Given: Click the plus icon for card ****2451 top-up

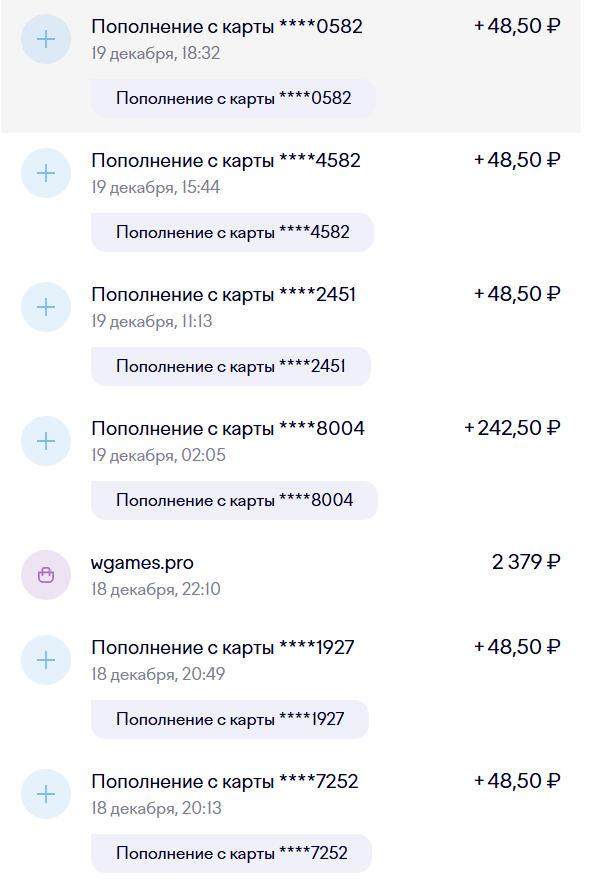Looking at the screenshot, I should (46, 307).
